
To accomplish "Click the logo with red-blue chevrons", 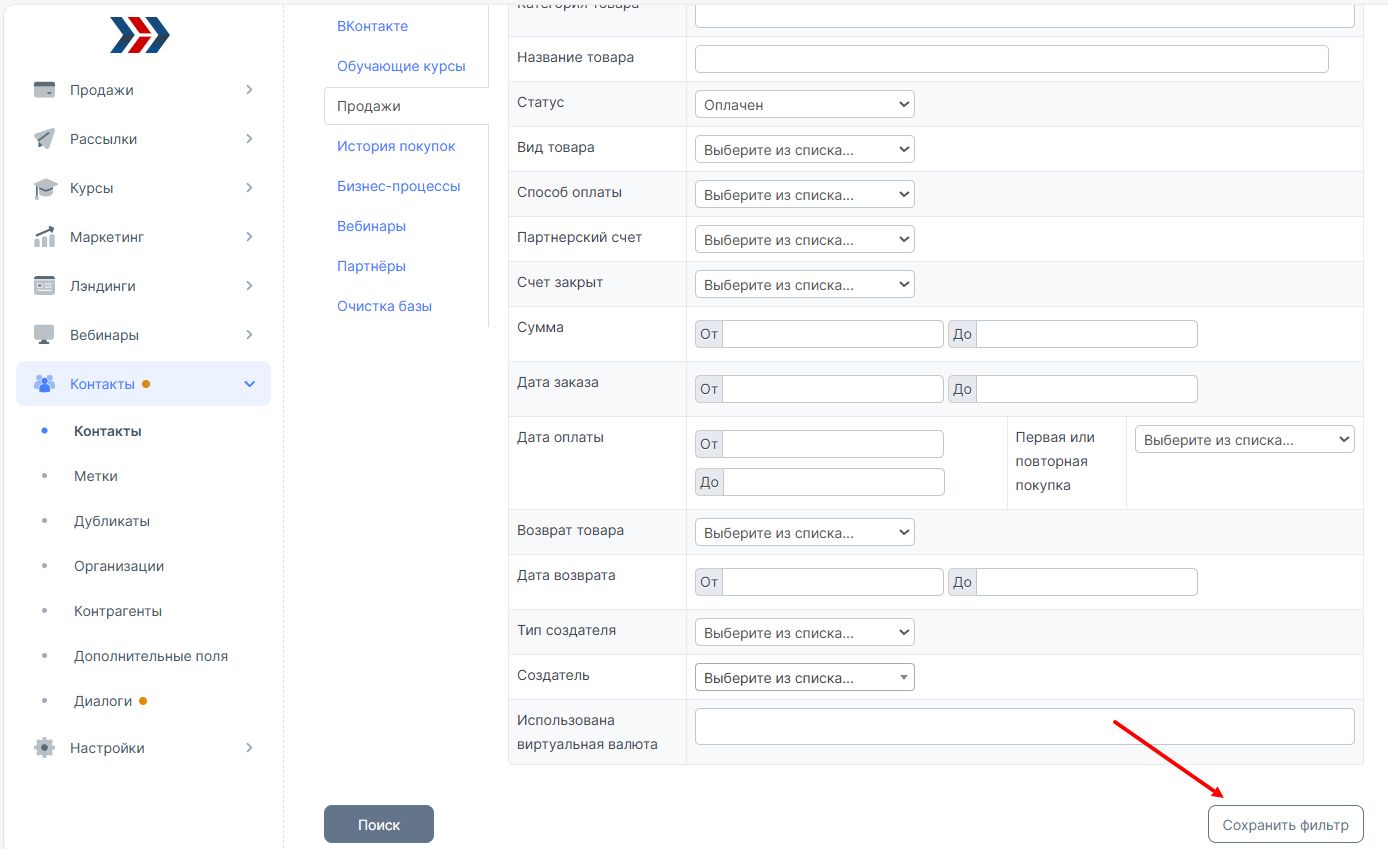I will click(140, 35).
